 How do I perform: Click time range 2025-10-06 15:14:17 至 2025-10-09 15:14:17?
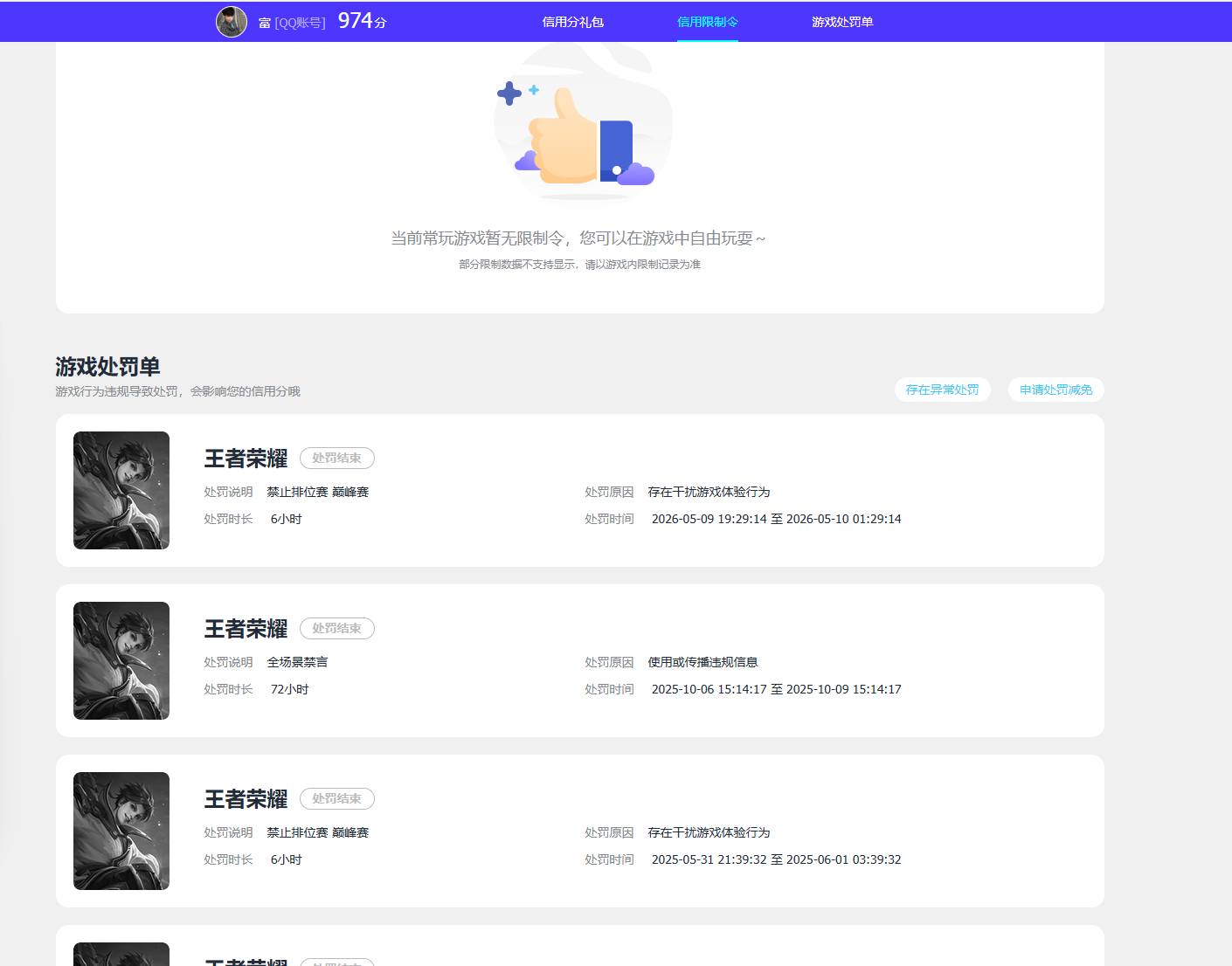pos(777,689)
